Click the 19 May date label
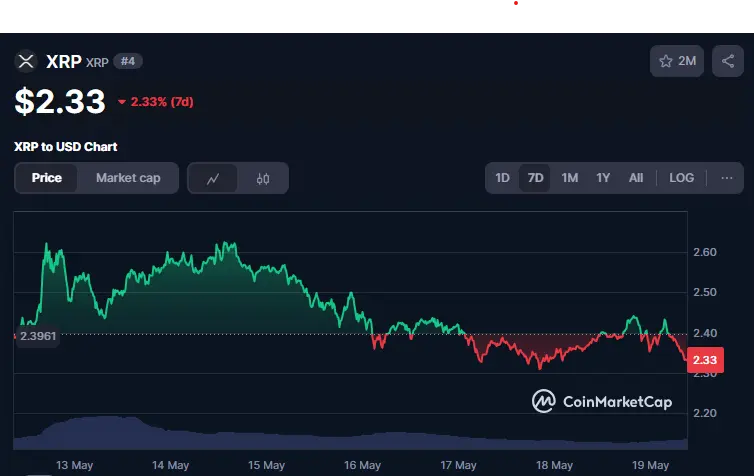Screen dimensions: 754x476 (x=650, y=465)
